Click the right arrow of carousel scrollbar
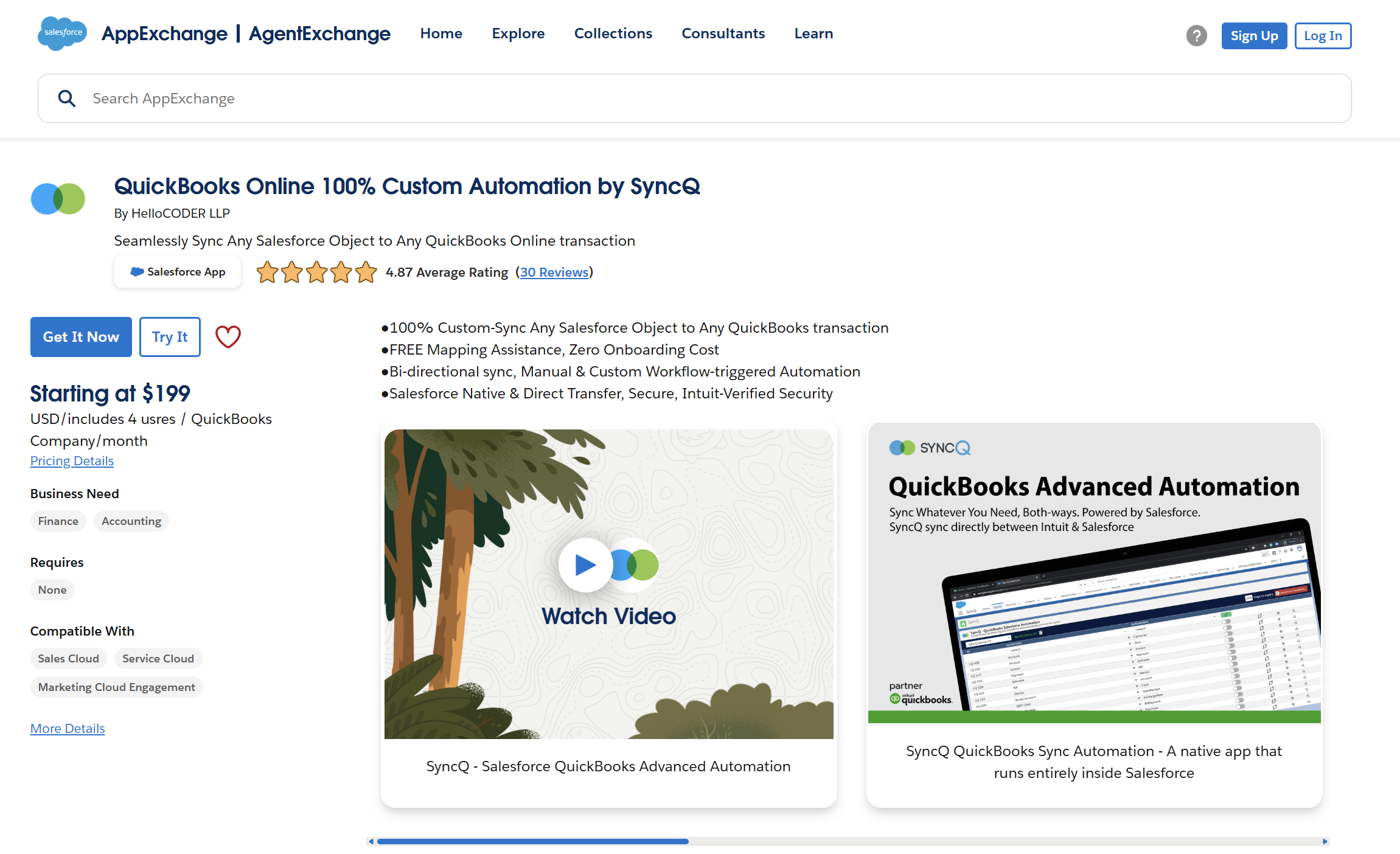The image size is (1400, 854). (1325, 842)
